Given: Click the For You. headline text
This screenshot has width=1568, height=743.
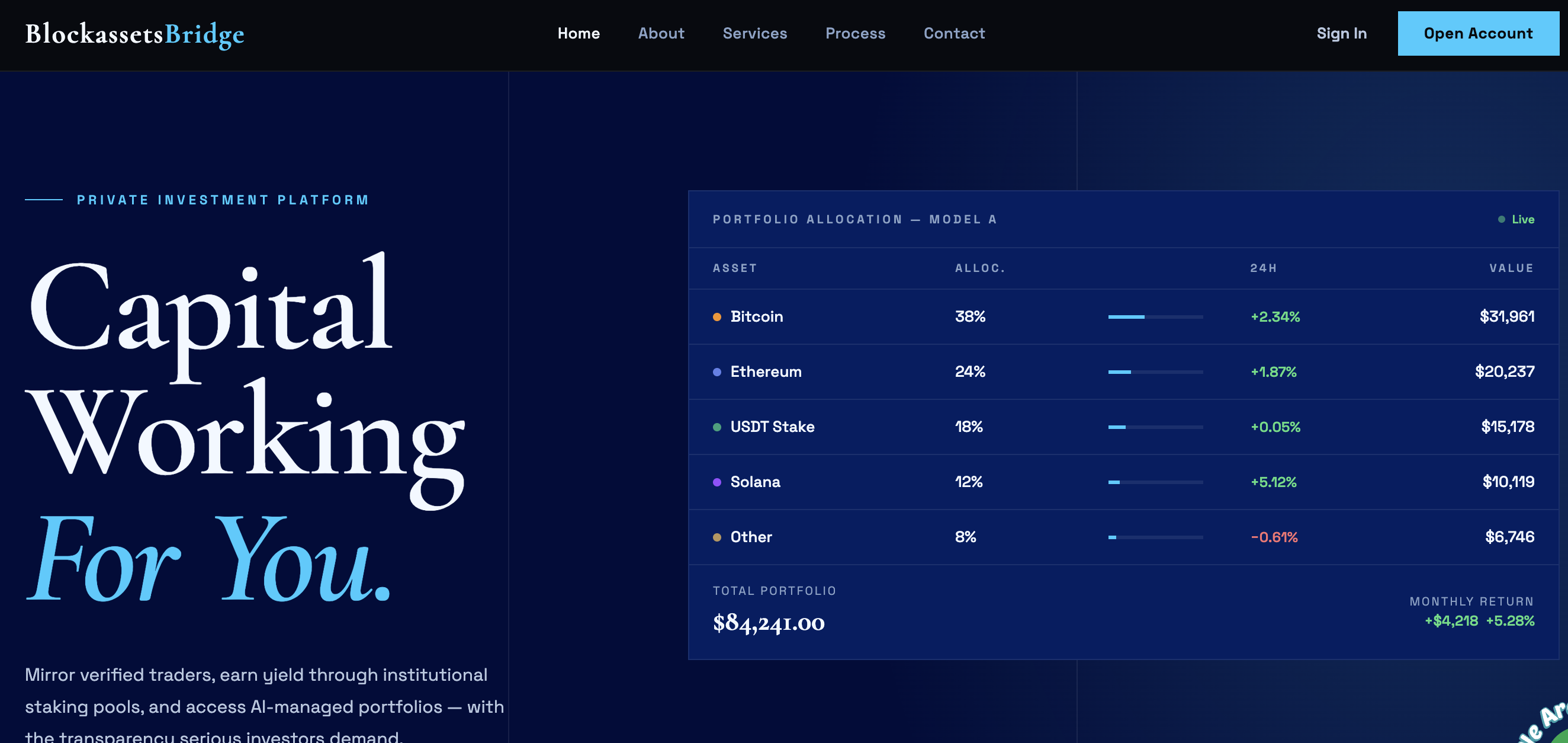Looking at the screenshot, I should (209, 558).
